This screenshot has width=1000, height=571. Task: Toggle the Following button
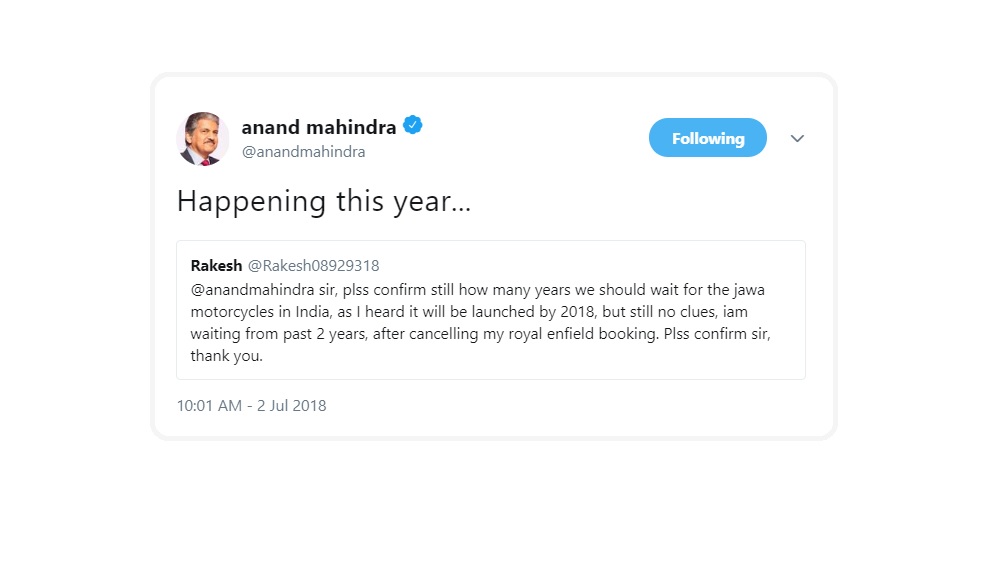(x=708, y=138)
